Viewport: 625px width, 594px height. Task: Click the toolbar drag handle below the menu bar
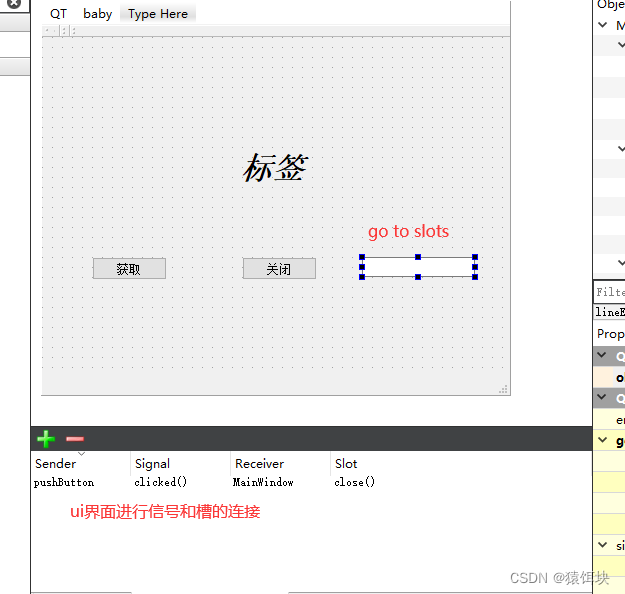(59, 31)
